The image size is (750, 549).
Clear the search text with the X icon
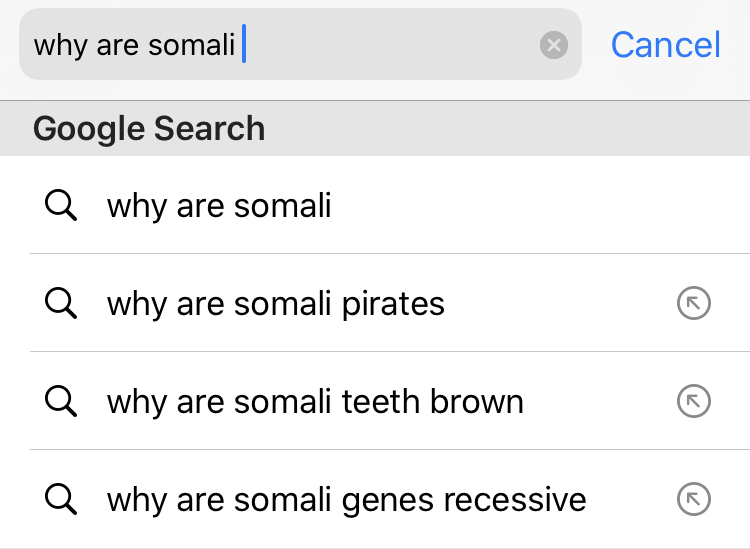[554, 45]
